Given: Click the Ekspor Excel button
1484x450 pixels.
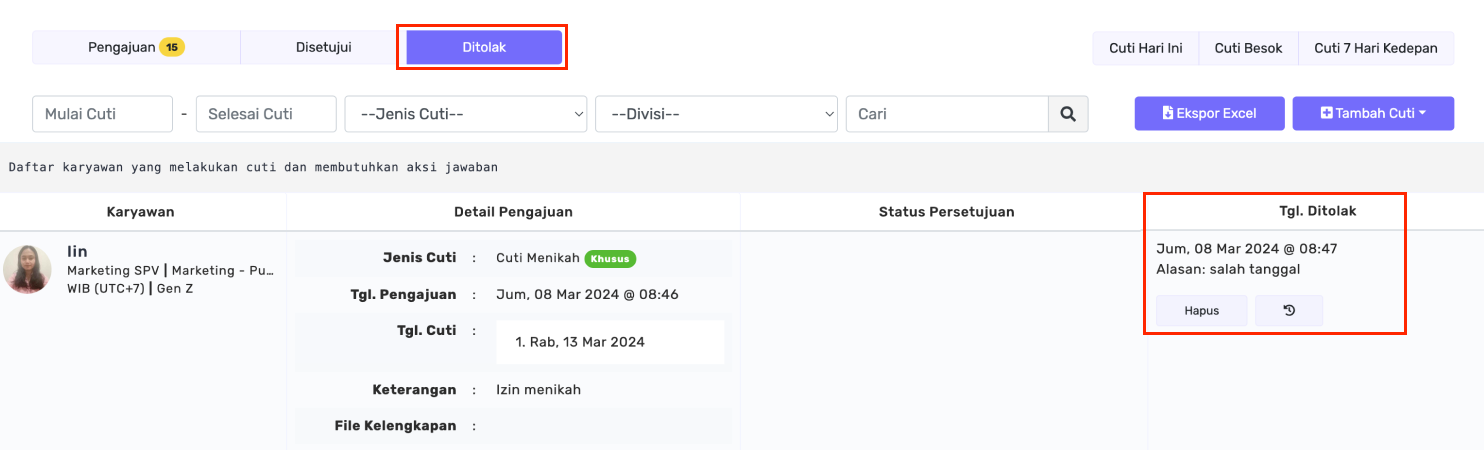Looking at the screenshot, I should 1209,114.
